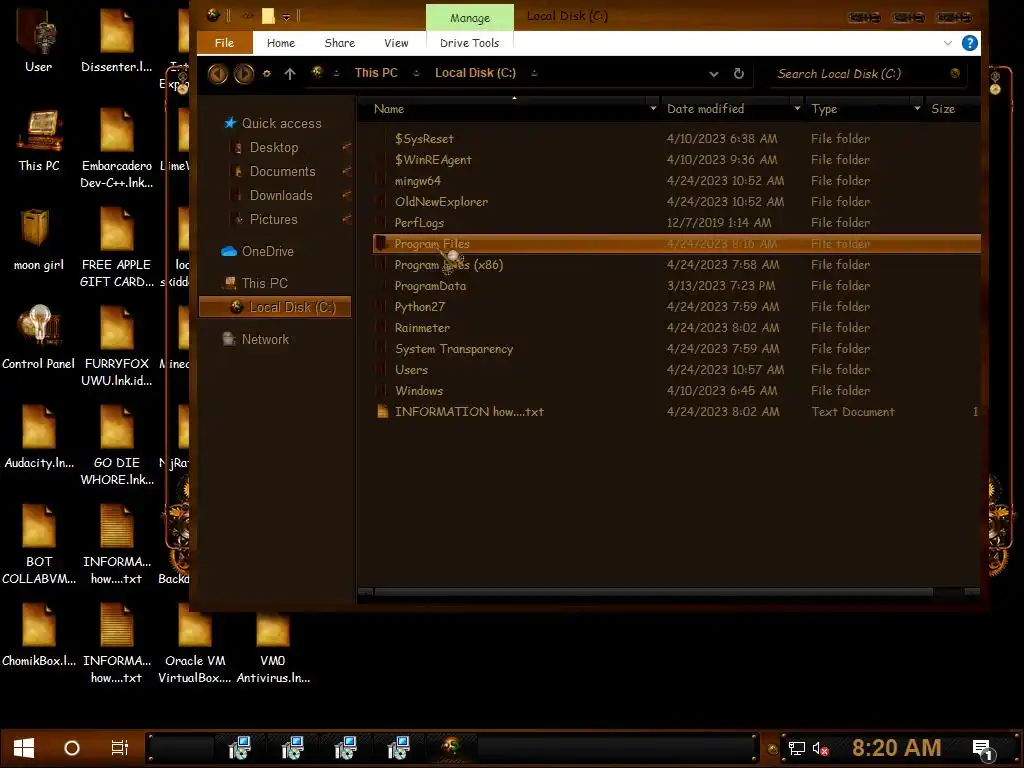Screen dimensions: 1024x768
Task: Select Desktop in navigation pane
Action: click(x=274, y=148)
